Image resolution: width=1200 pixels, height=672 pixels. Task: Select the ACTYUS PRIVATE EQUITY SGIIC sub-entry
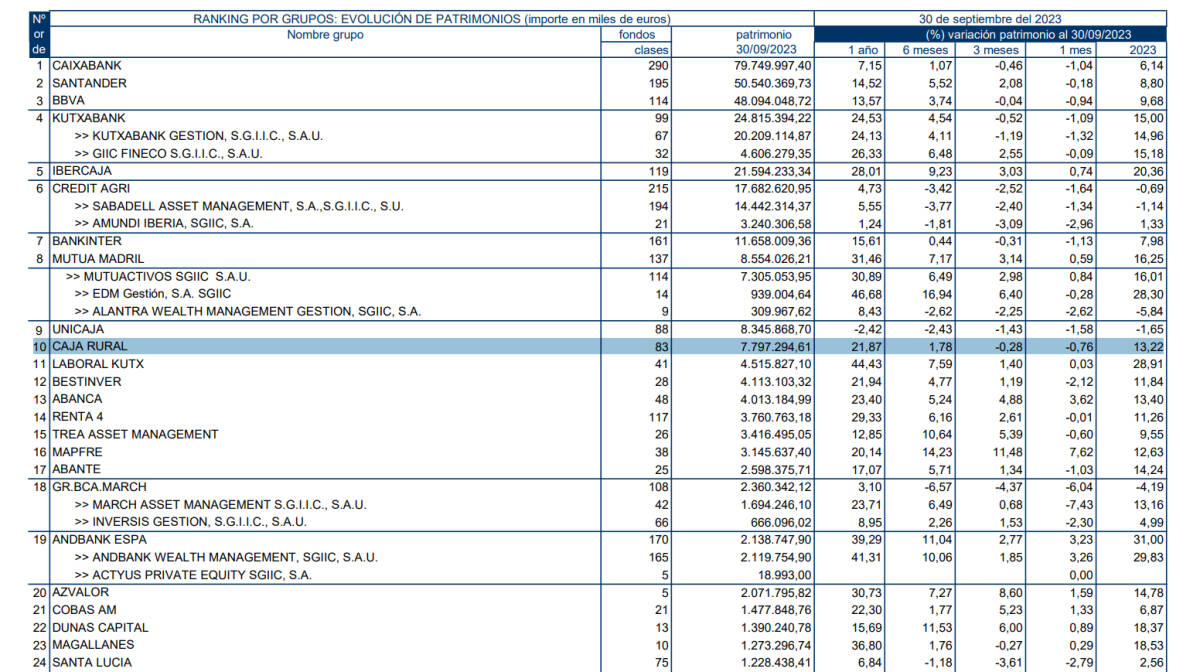194,575
